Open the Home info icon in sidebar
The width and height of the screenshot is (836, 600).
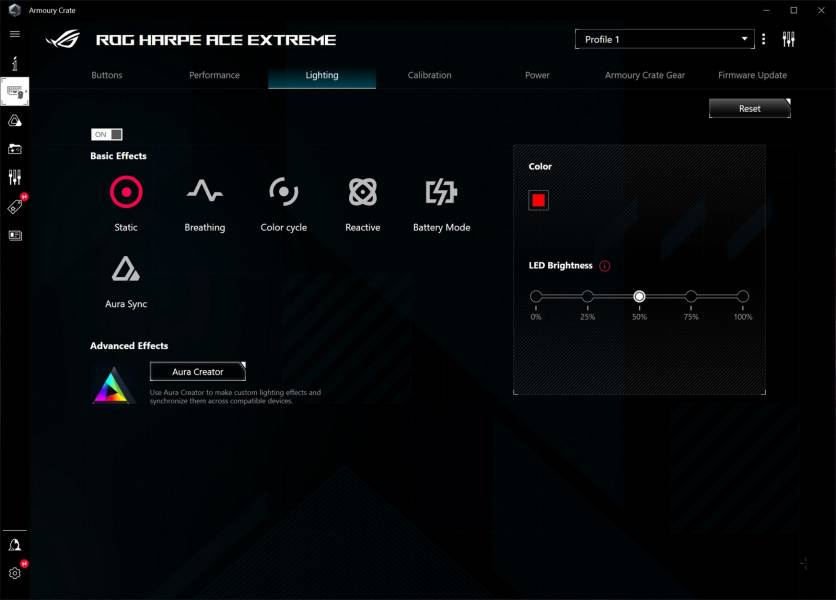tap(15, 63)
